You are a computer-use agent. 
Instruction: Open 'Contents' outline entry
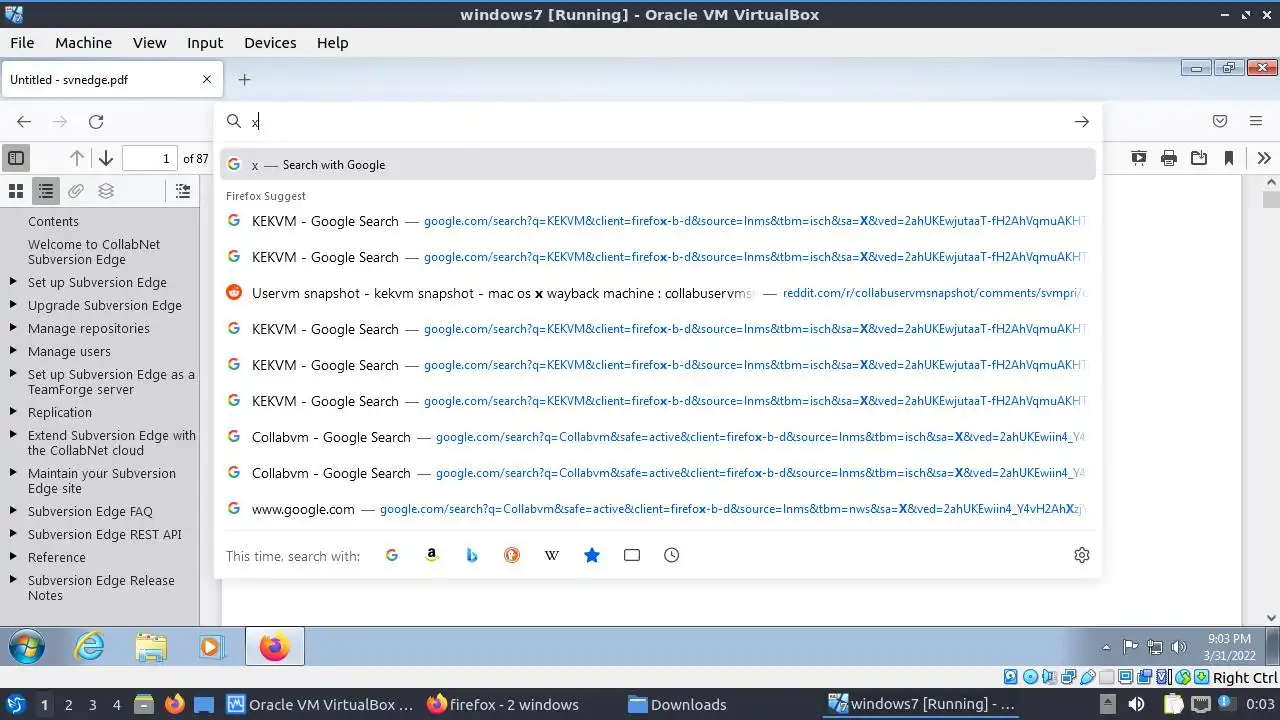coord(53,221)
